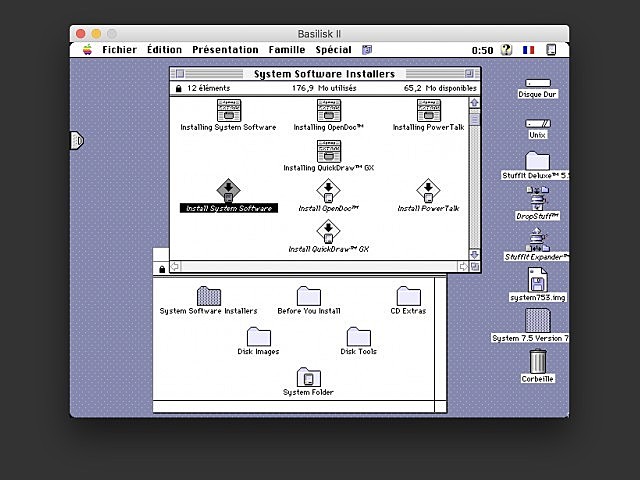The width and height of the screenshot is (640, 480).
Task: Click the '176,9 Mo utilisés' text
Action: click(x=324, y=88)
